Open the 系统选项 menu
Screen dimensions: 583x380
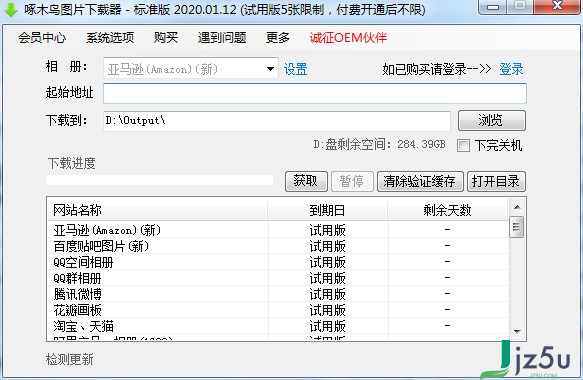pos(110,38)
